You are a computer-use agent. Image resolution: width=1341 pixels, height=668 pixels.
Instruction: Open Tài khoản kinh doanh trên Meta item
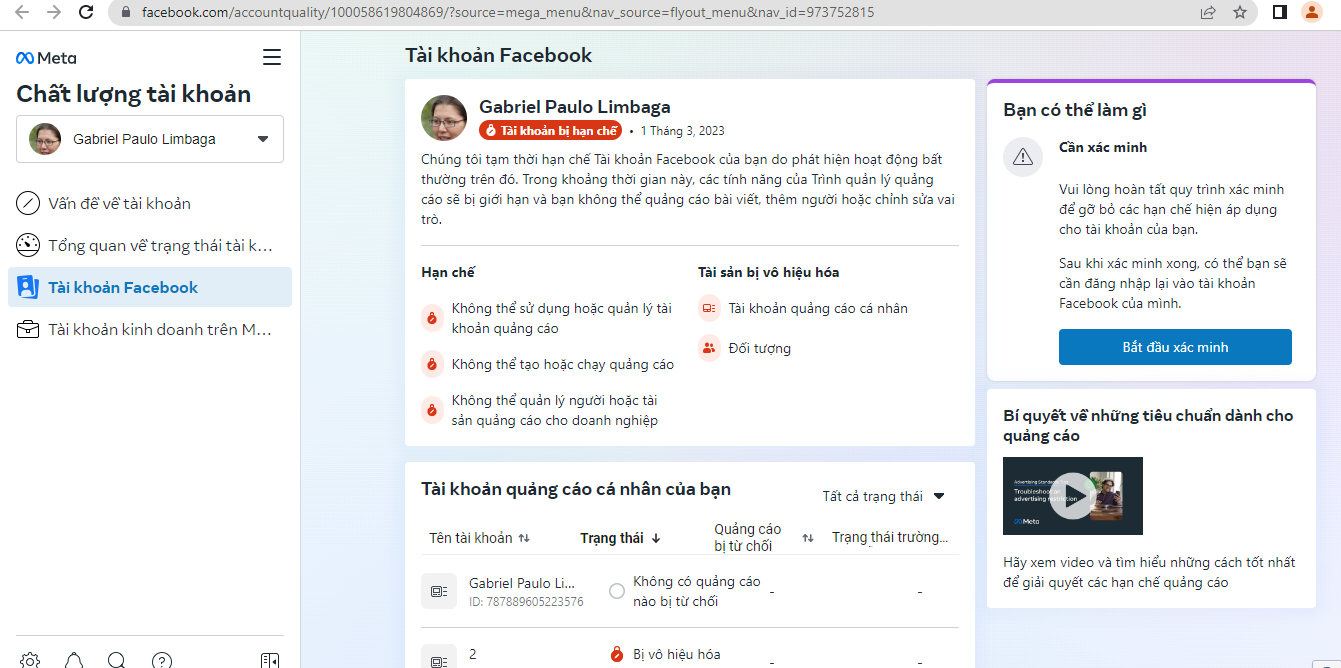pos(150,329)
